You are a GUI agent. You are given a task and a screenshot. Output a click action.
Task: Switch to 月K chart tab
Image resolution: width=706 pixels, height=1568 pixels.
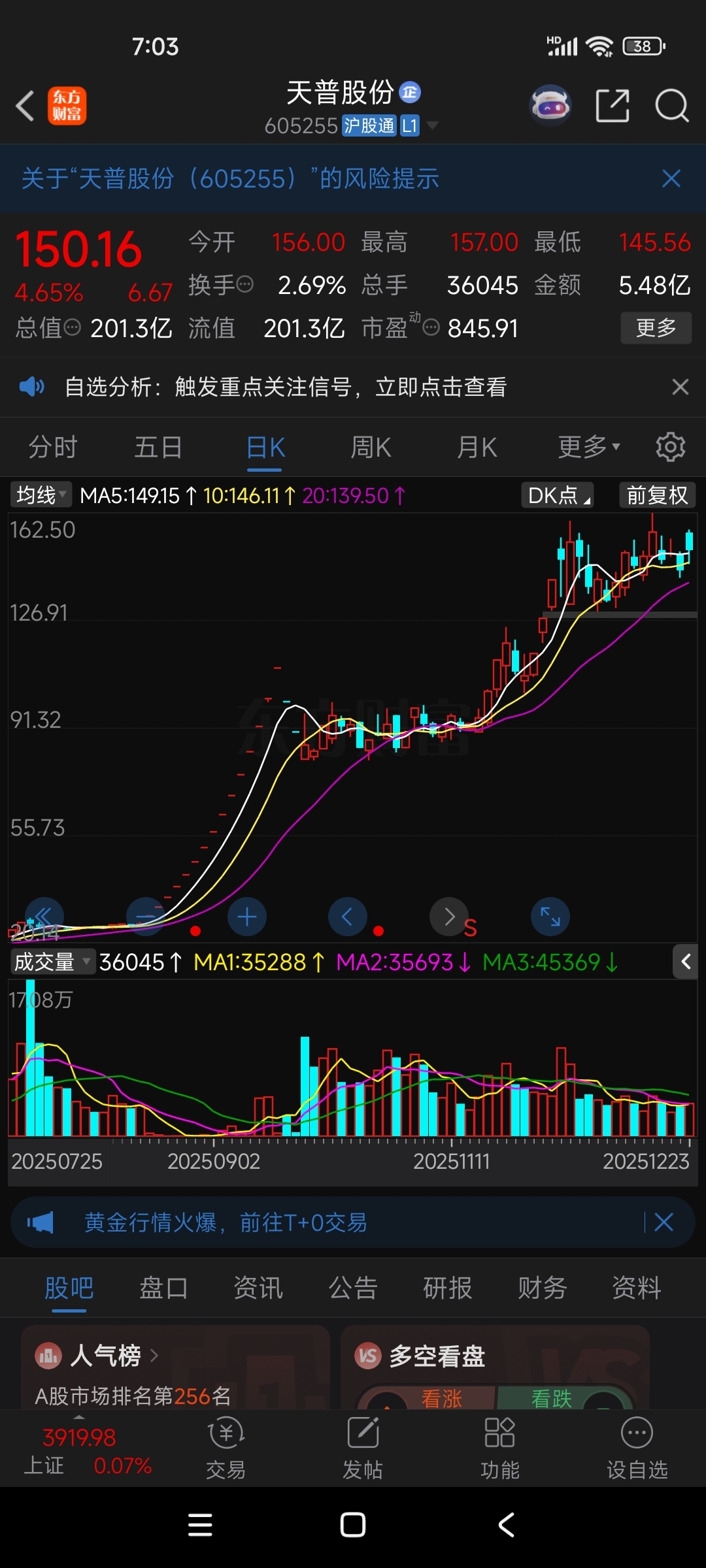(x=477, y=448)
